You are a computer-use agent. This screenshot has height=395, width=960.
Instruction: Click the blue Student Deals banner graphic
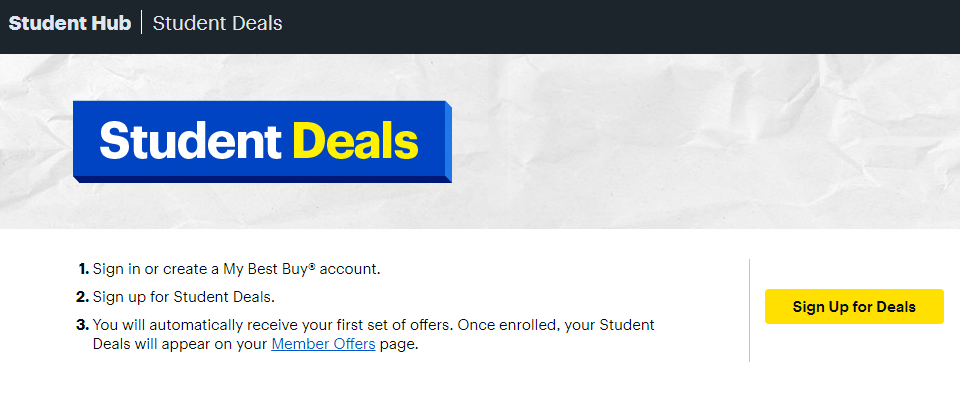pyautogui.click(x=262, y=142)
